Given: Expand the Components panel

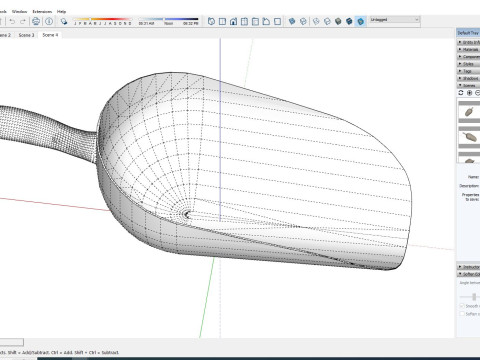Looking at the screenshot, I should point(469,57).
